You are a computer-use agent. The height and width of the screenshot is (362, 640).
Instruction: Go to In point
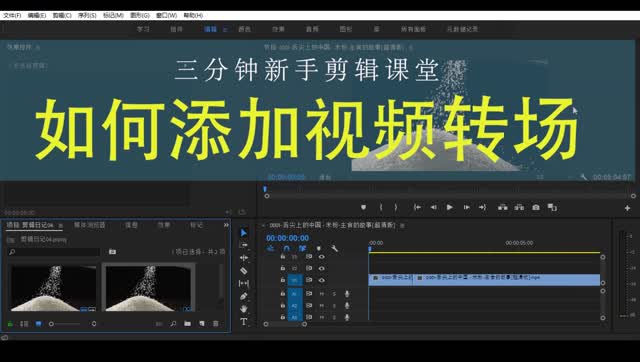(417, 207)
